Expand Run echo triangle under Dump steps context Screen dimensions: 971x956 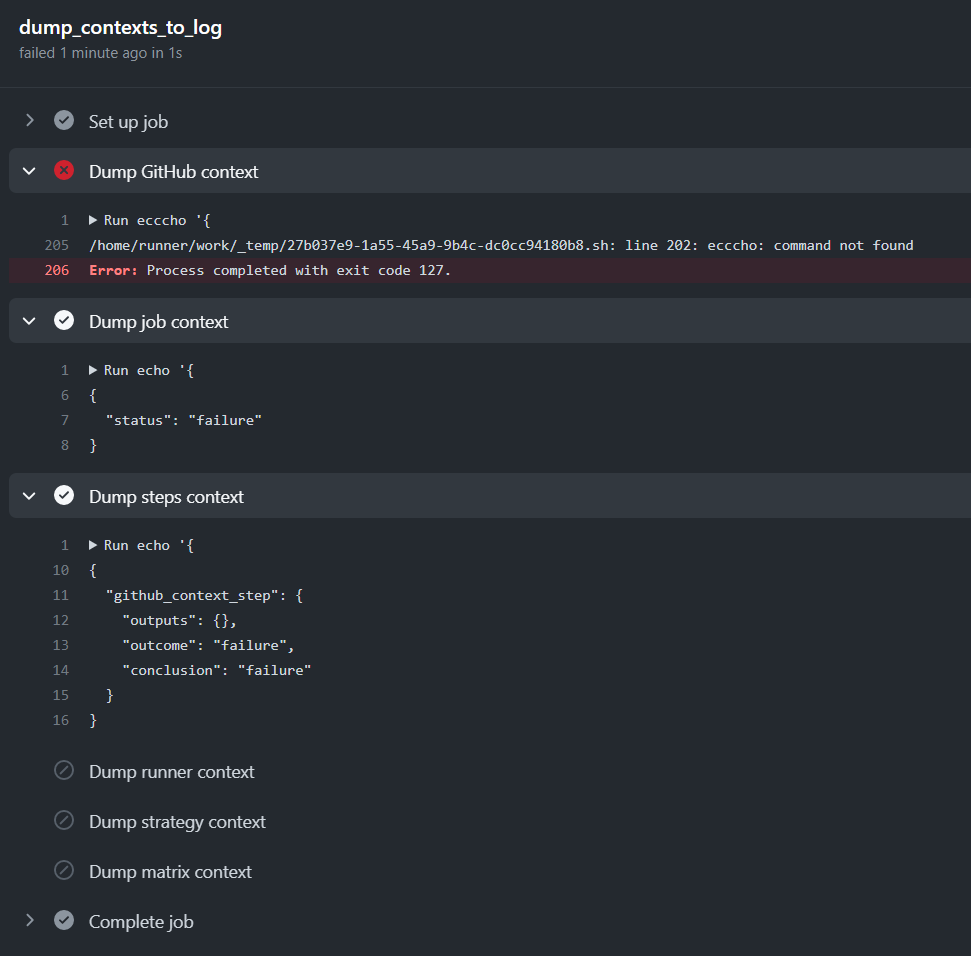tap(93, 545)
